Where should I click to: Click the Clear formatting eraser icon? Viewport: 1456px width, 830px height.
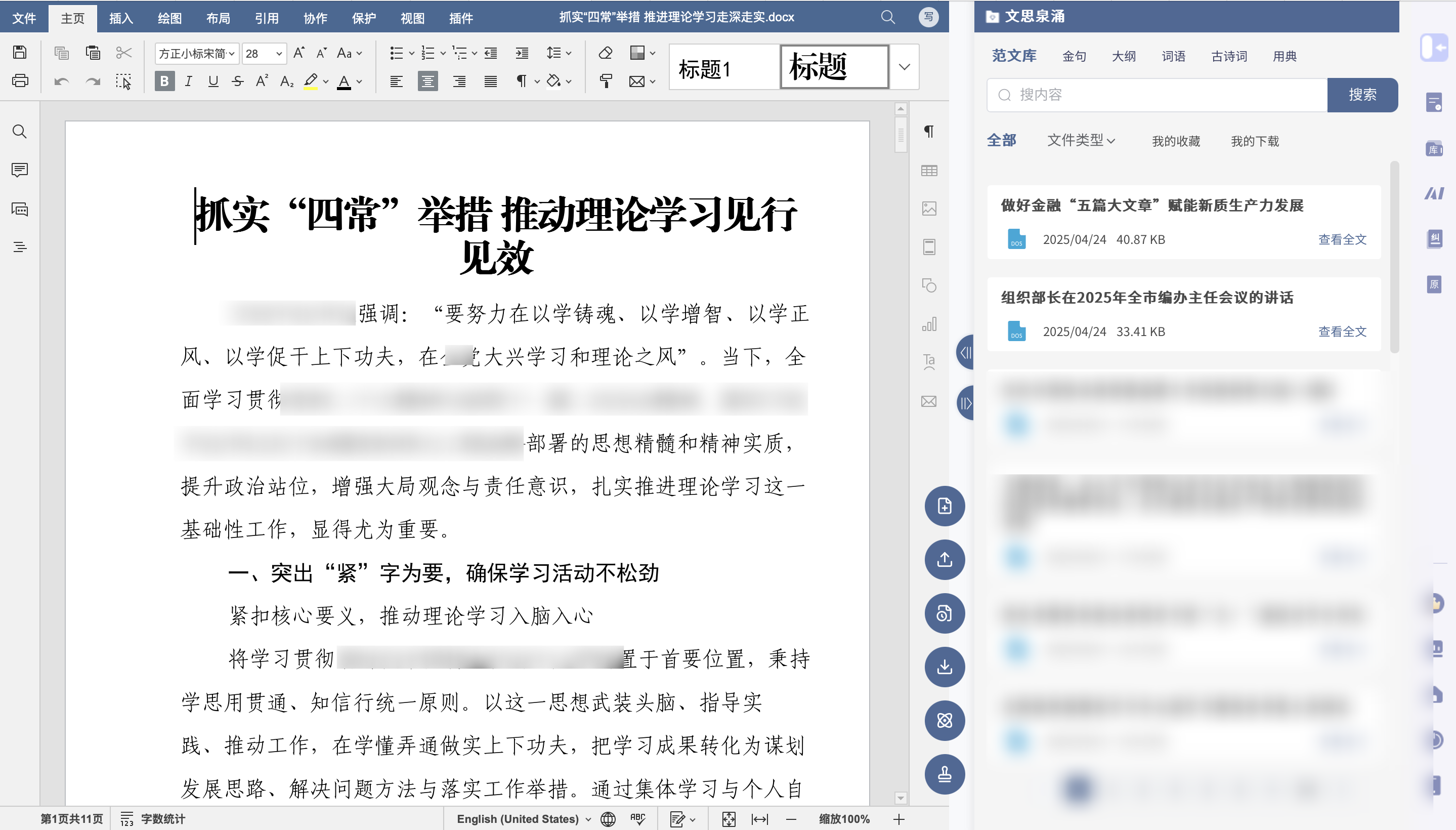(605, 53)
